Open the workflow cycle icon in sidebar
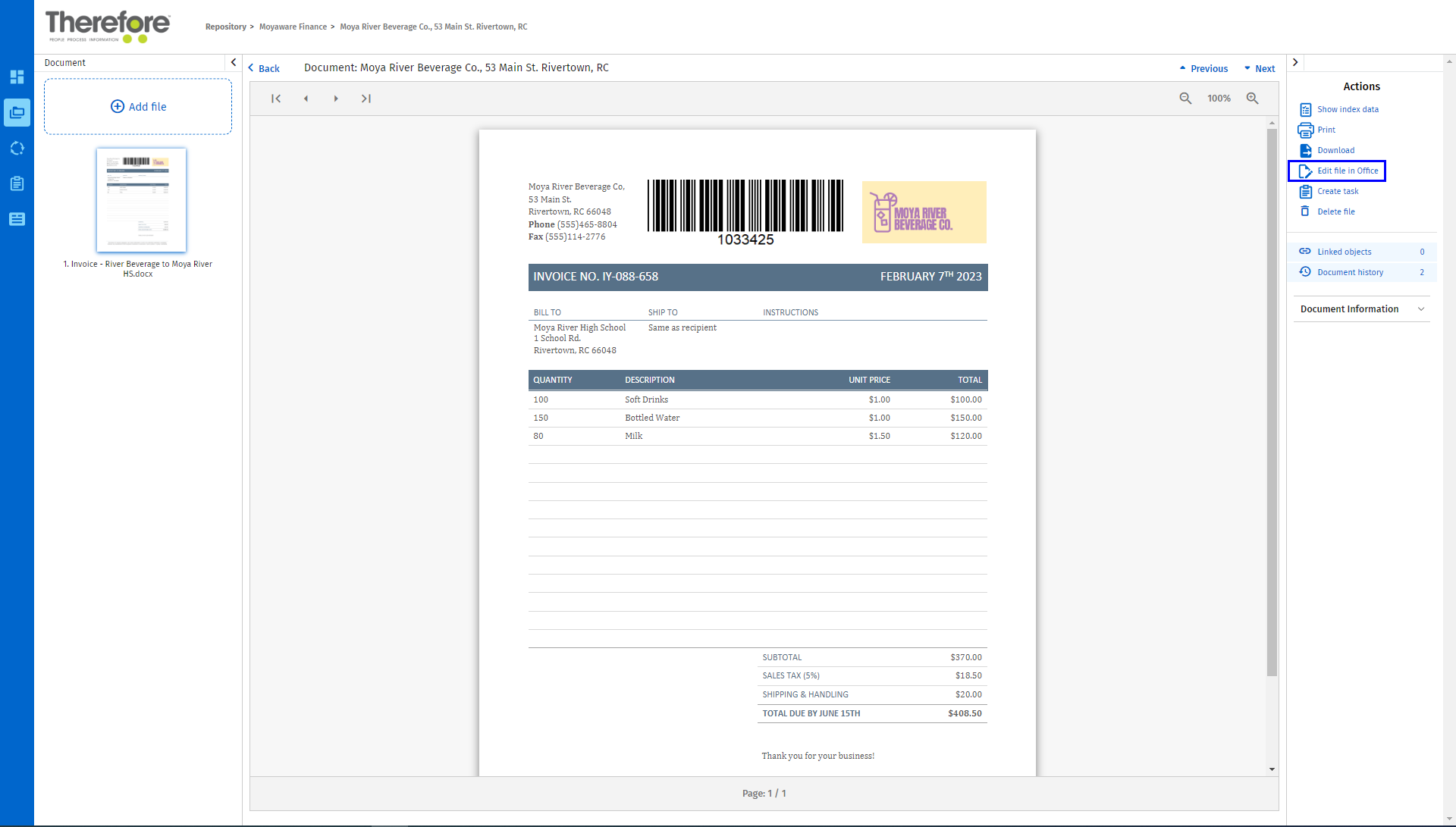The image size is (1456, 827). (17, 148)
